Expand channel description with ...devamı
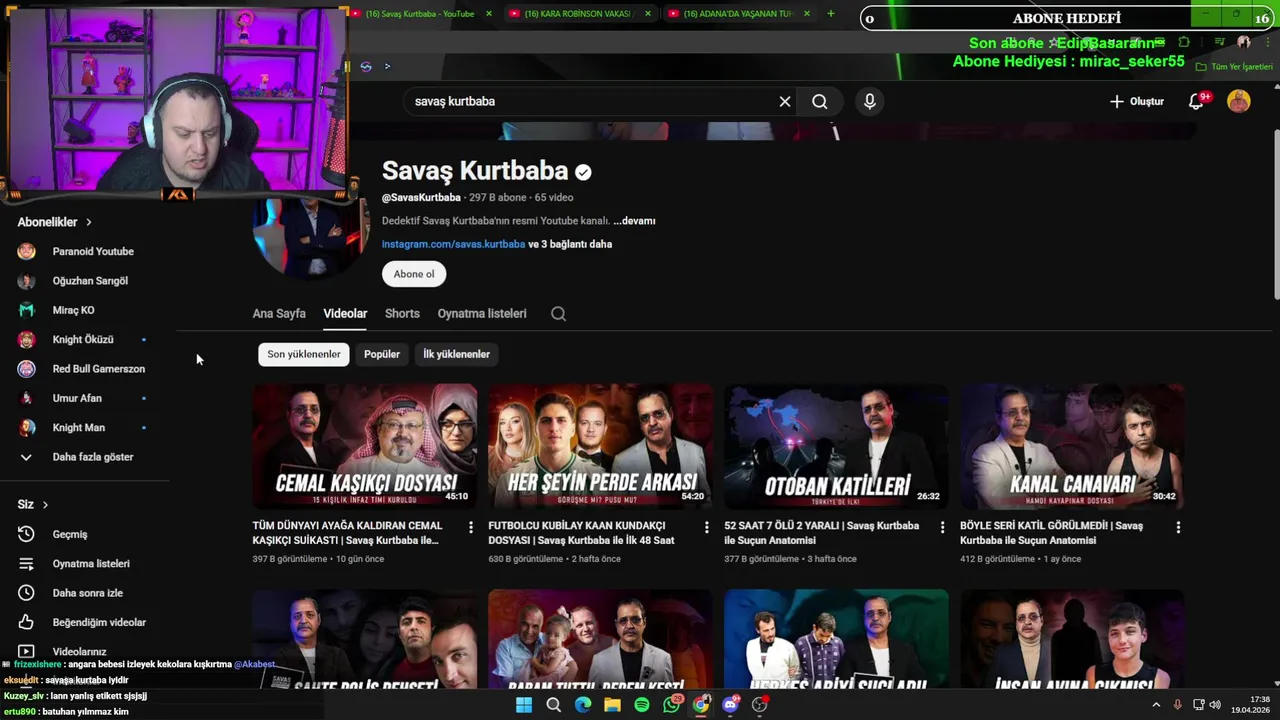 click(x=634, y=221)
